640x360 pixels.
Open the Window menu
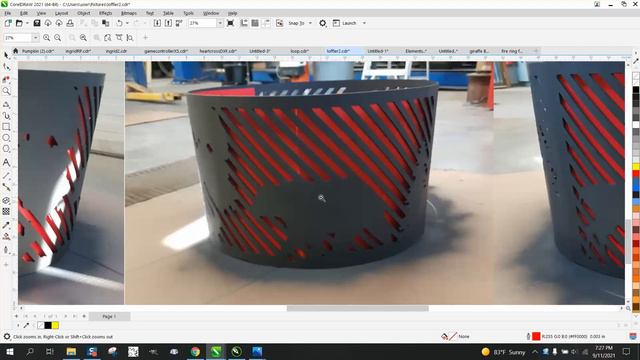coord(211,13)
